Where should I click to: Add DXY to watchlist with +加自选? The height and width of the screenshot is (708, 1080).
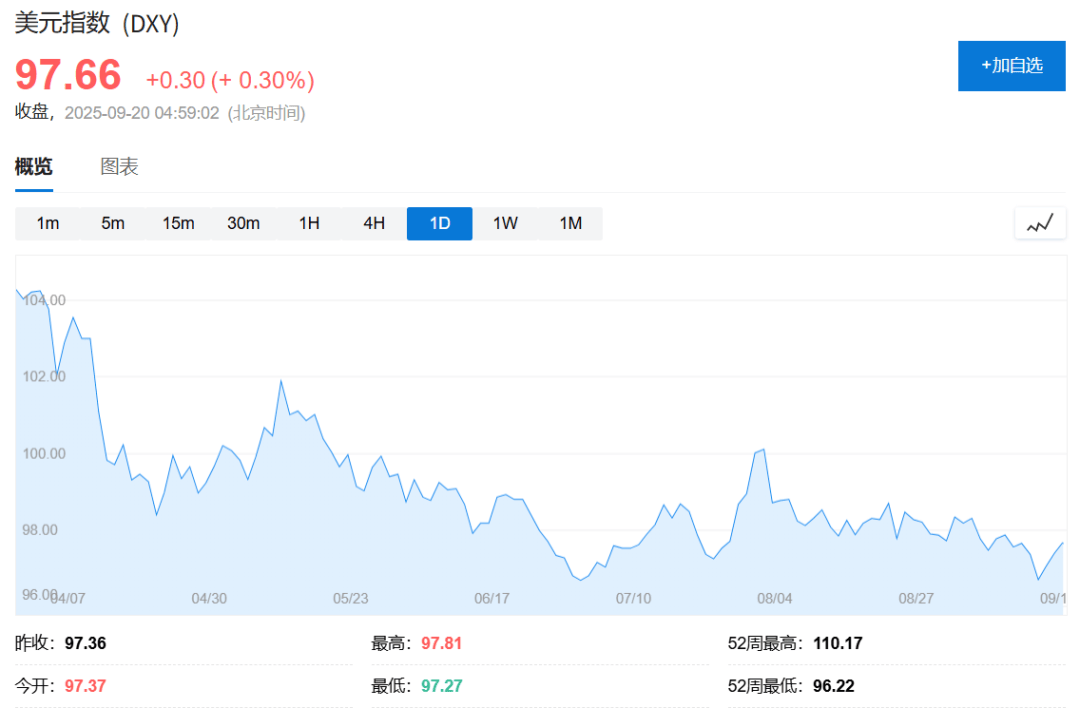click(x=1011, y=65)
